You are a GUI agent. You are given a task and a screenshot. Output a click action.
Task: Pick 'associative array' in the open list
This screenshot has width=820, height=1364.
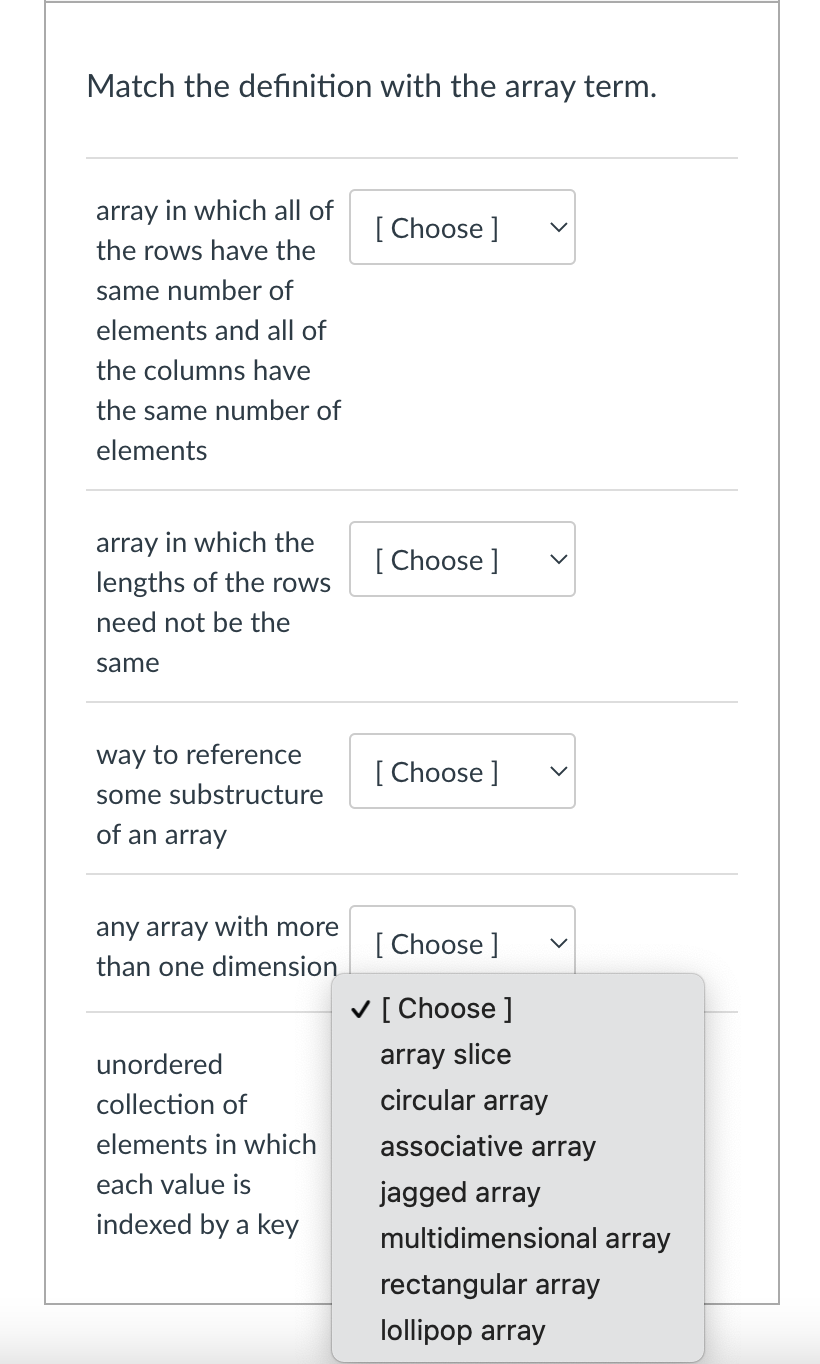pyautogui.click(x=488, y=1146)
